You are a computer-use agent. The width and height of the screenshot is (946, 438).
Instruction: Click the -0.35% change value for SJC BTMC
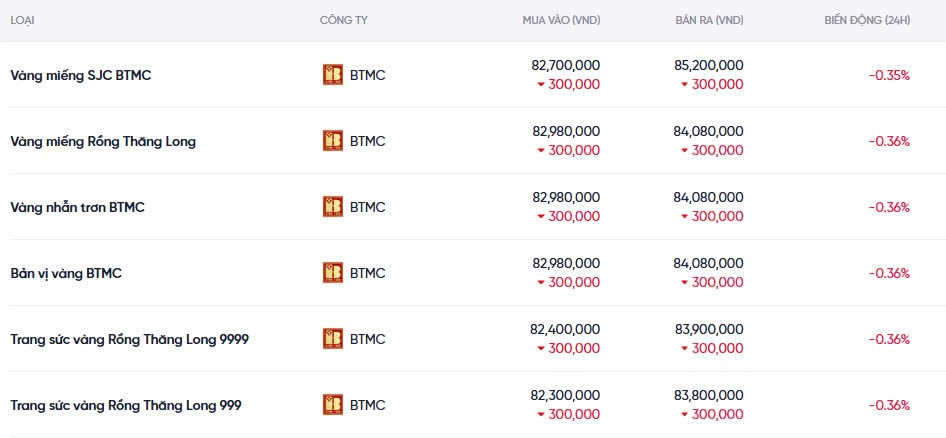click(889, 75)
